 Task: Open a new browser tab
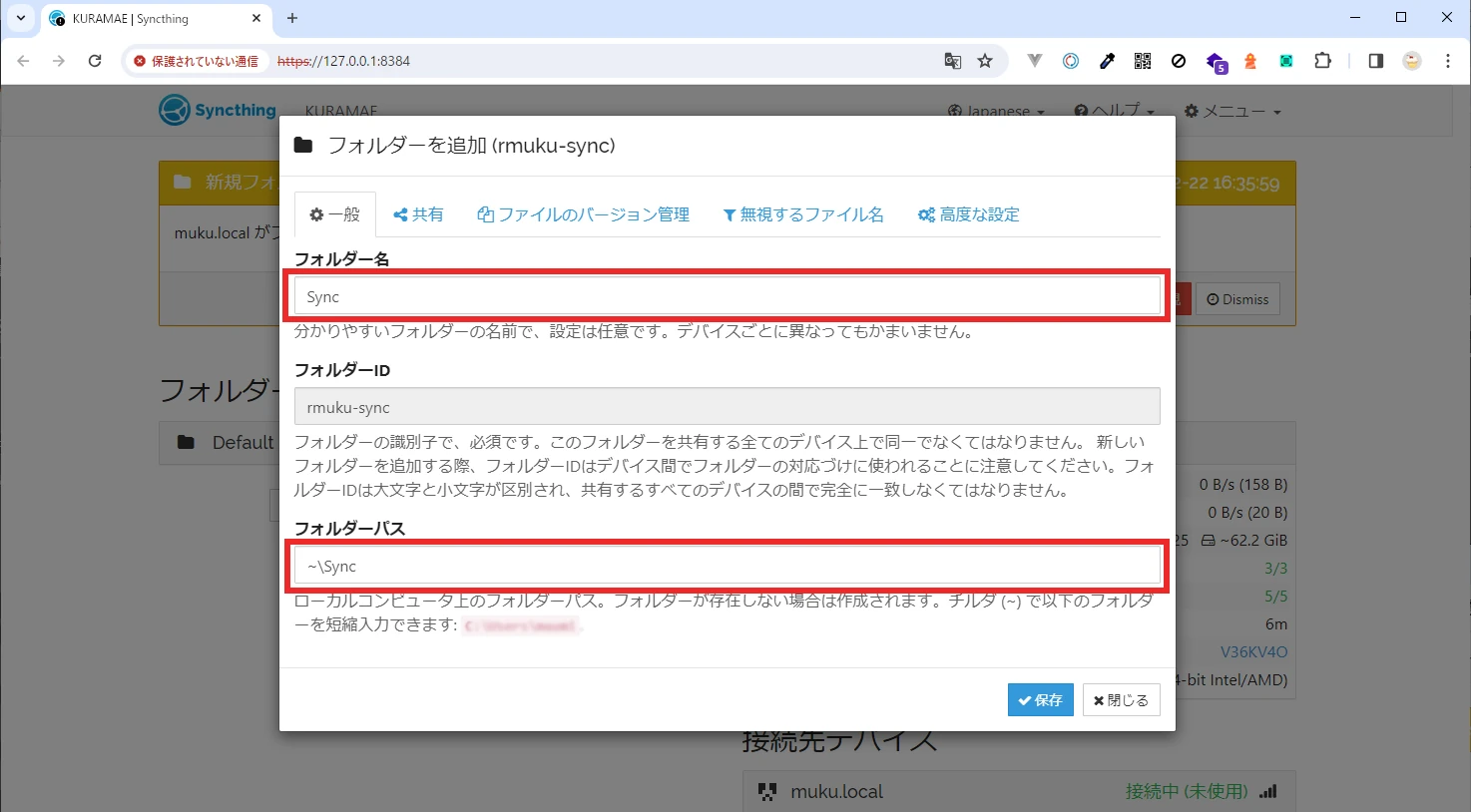coord(292,18)
